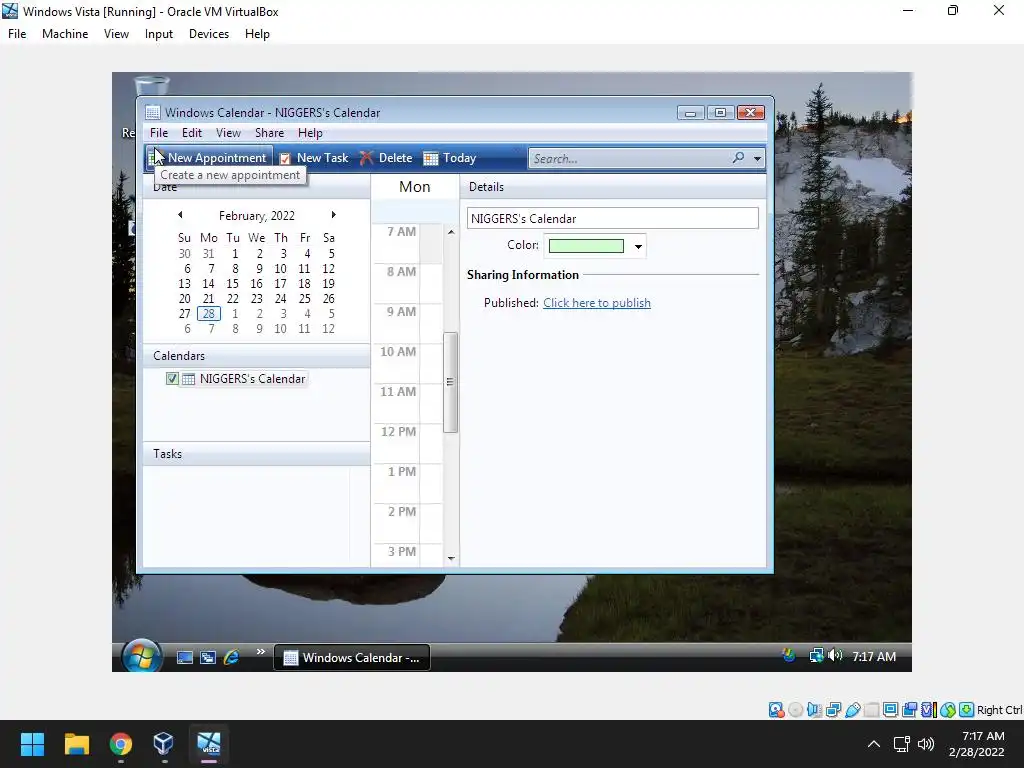Click the Tasks pane header
Image resolution: width=1024 pixels, height=768 pixels.
pos(256,454)
